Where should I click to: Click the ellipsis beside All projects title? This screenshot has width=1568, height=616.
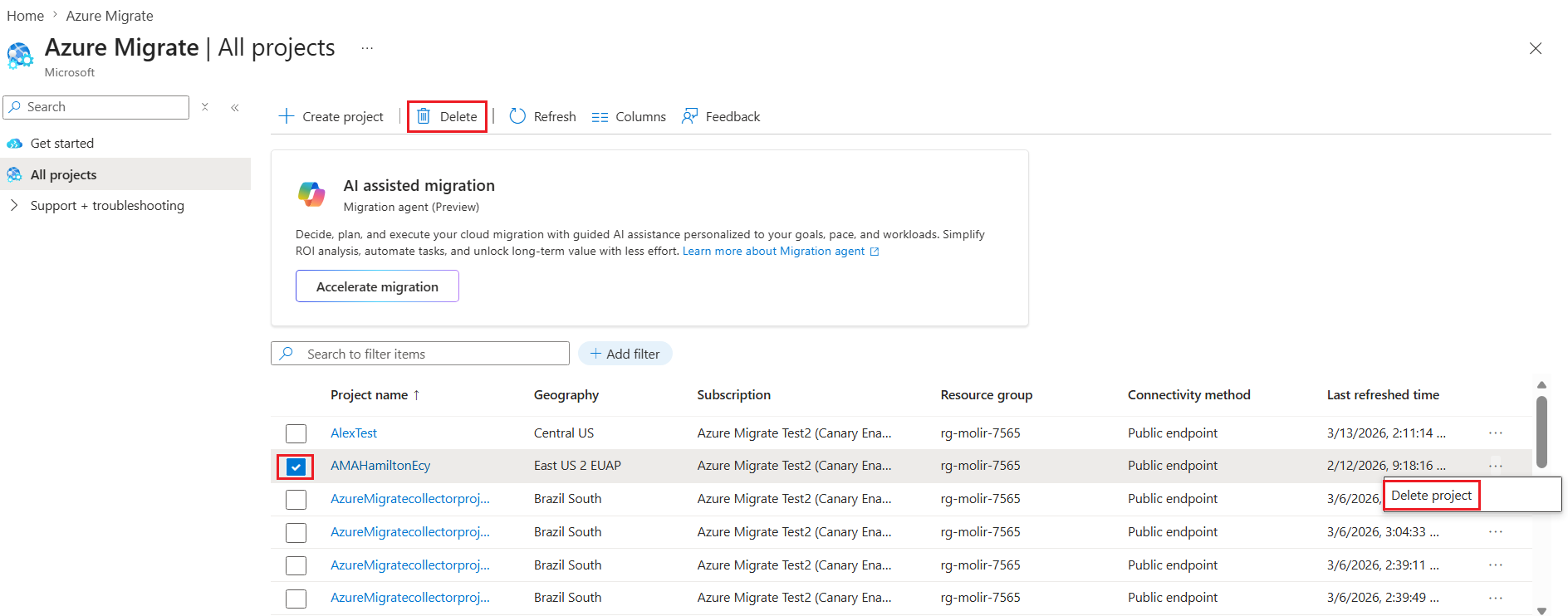click(367, 48)
